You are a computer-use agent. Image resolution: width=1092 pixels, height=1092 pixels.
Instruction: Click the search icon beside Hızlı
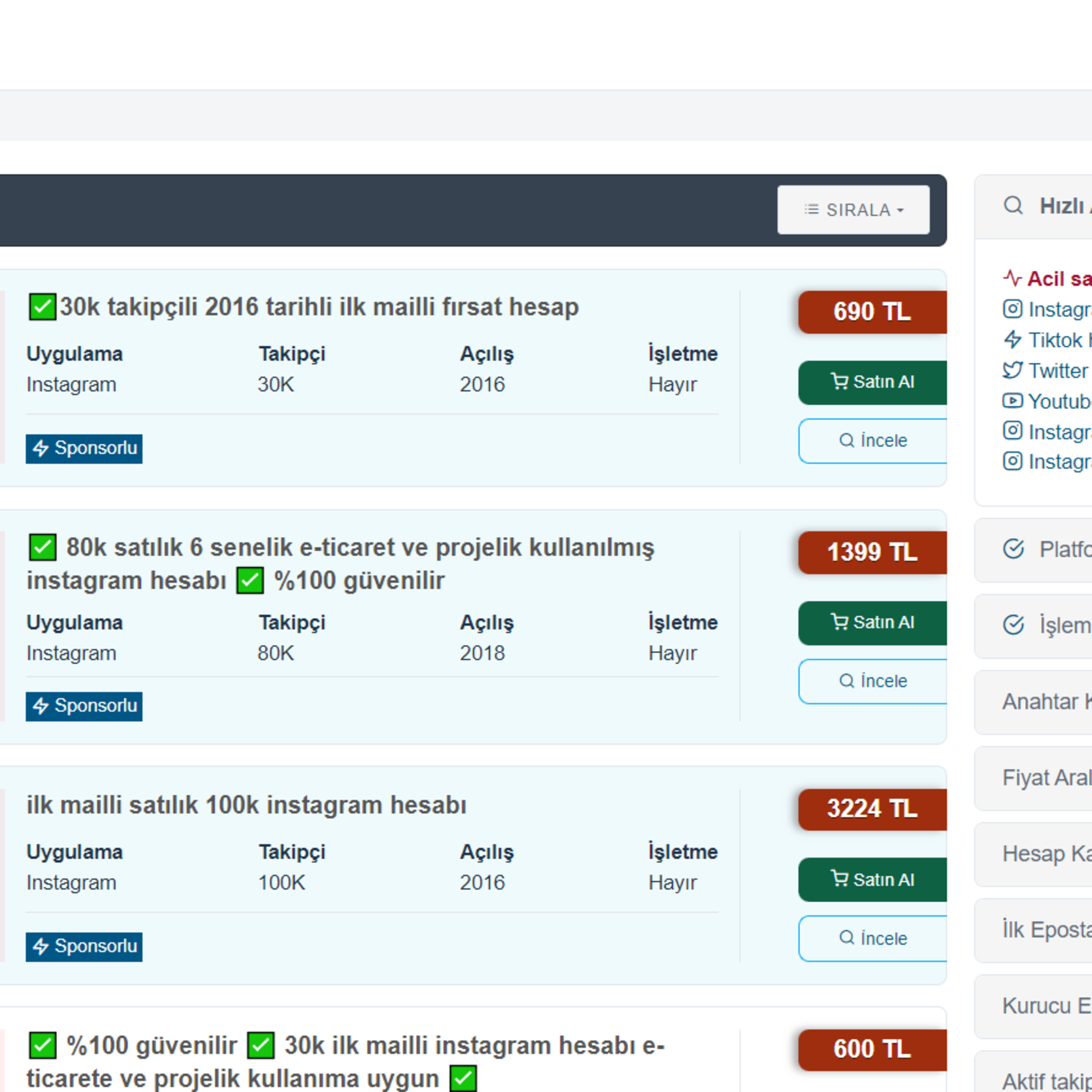[x=1013, y=205]
